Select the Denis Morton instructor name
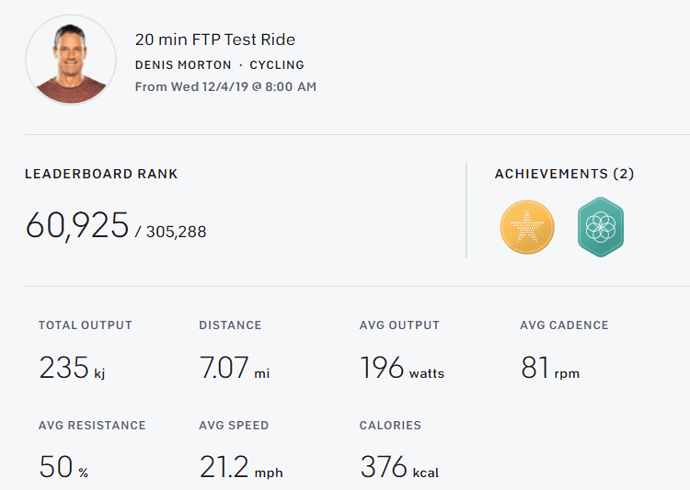The image size is (690, 490). pos(183,65)
